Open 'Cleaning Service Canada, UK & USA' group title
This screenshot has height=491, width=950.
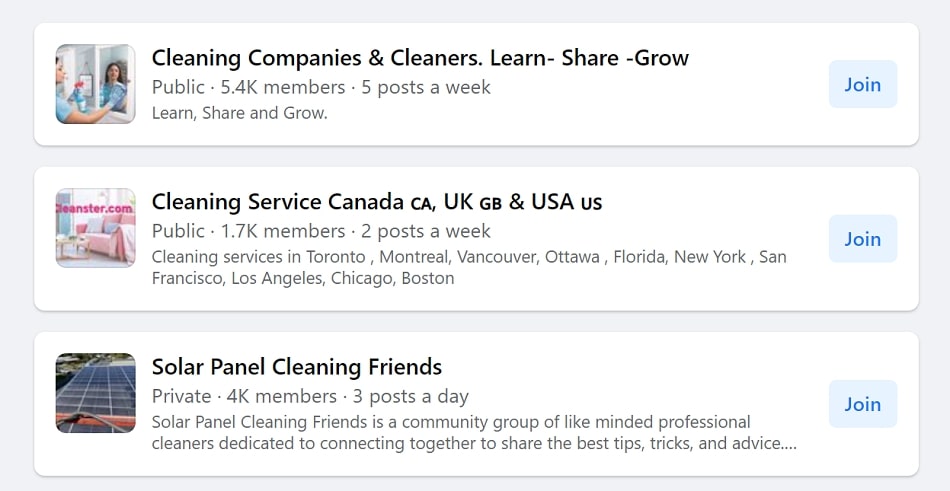pyautogui.click(x=377, y=202)
